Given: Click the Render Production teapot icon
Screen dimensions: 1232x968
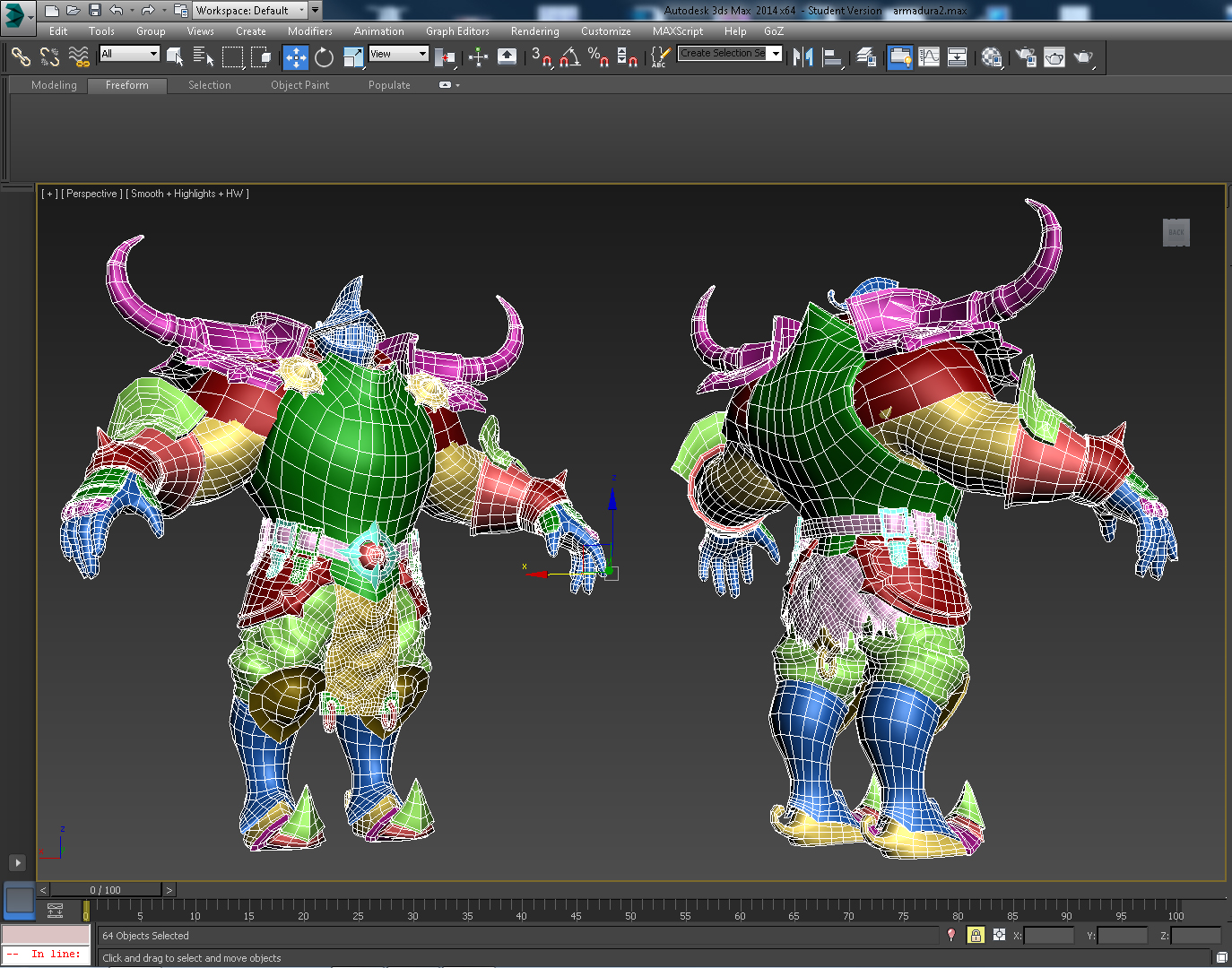Looking at the screenshot, I should point(1084,57).
